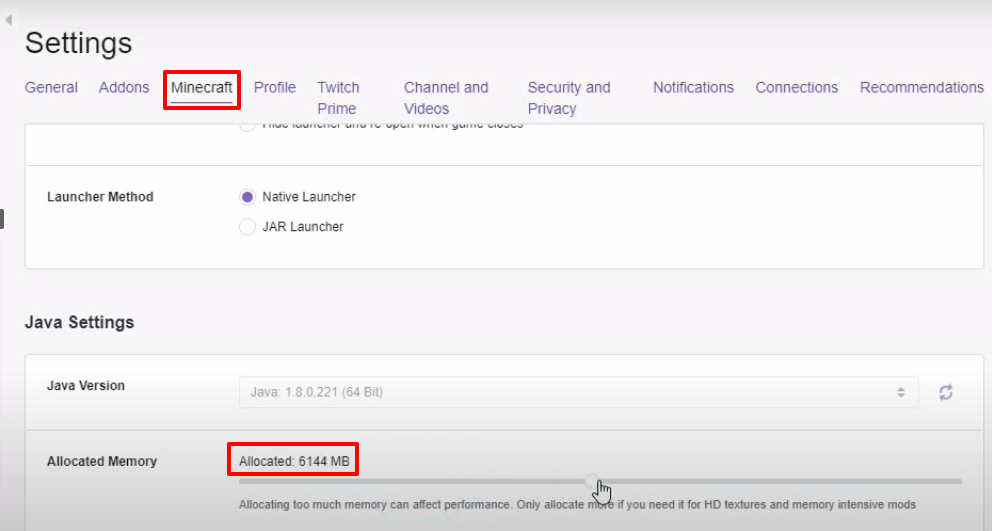Screen dimensions: 992x531
Task: Select JAR Launcher radio option
Action: pos(247,227)
